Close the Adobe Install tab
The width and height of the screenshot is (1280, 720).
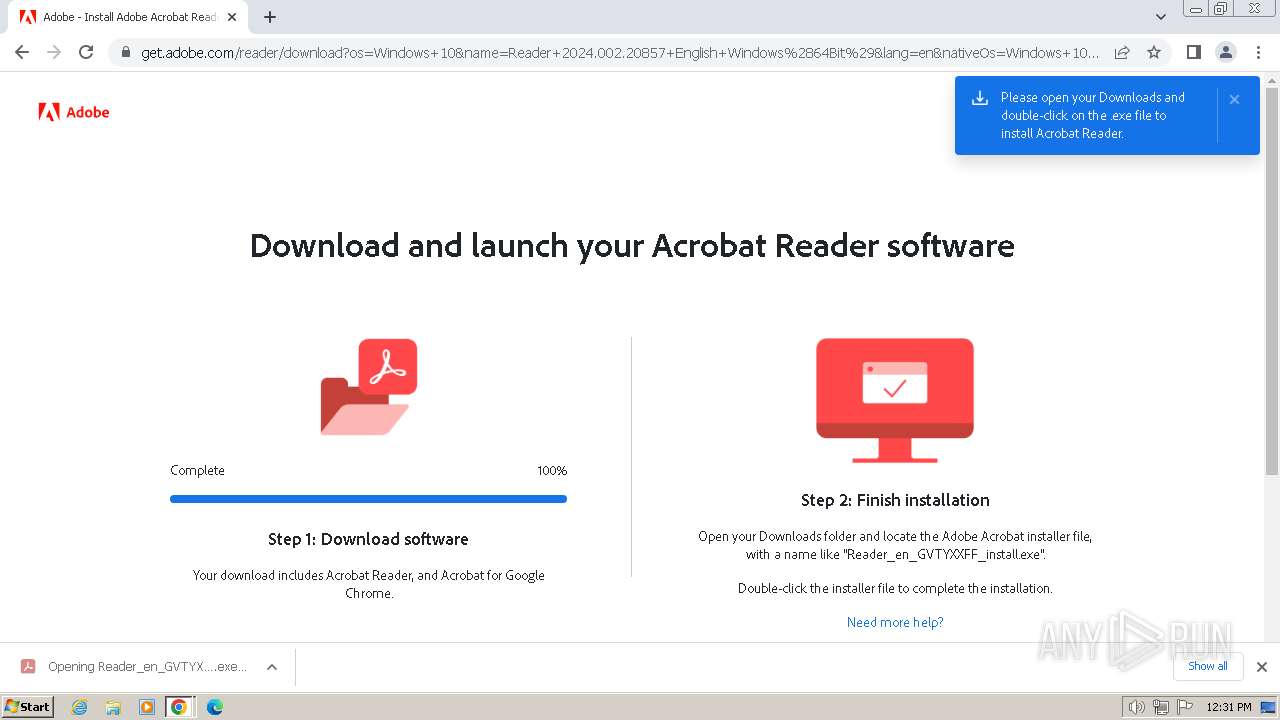tap(233, 17)
